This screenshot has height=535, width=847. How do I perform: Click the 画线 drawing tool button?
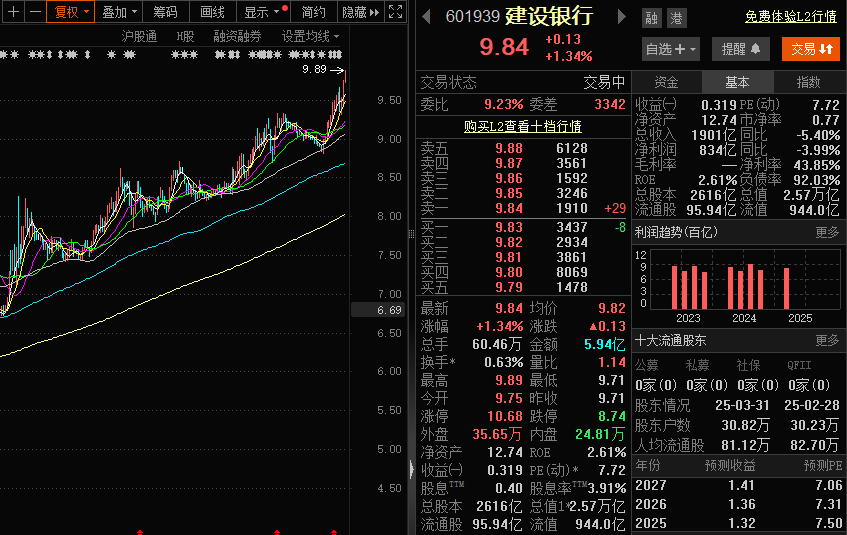point(212,11)
